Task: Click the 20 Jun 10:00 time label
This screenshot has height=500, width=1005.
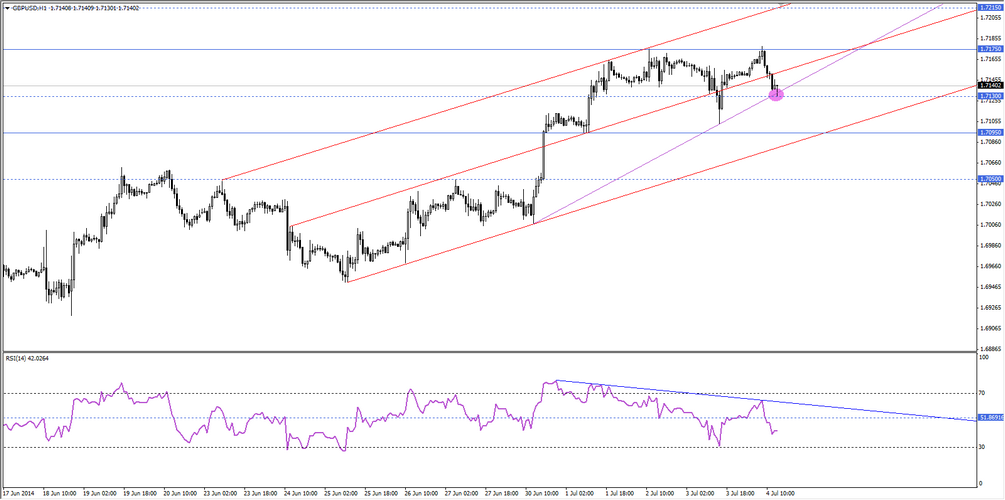Action: pos(178,494)
